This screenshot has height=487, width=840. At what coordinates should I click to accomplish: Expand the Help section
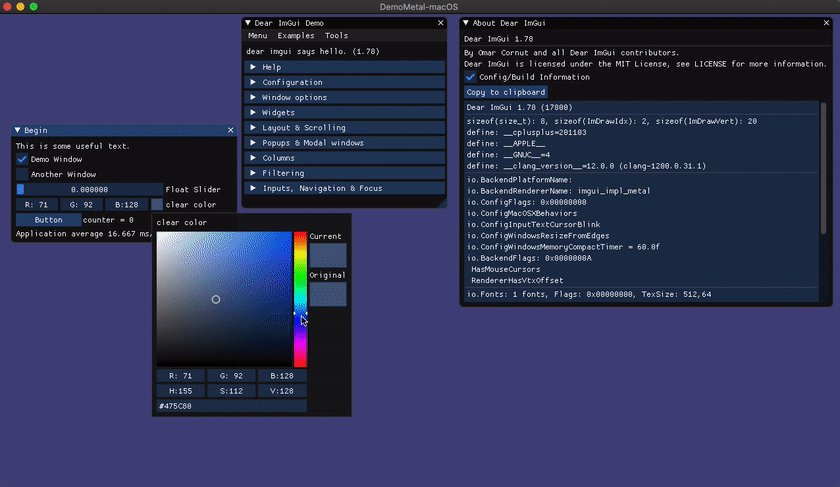click(x=344, y=67)
